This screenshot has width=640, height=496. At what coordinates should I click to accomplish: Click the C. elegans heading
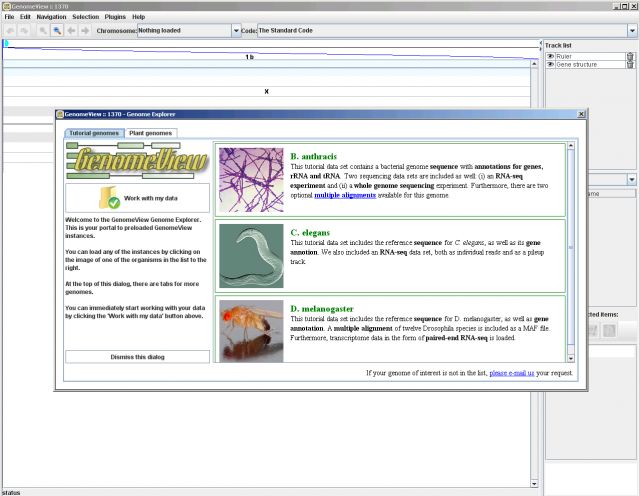(310, 233)
